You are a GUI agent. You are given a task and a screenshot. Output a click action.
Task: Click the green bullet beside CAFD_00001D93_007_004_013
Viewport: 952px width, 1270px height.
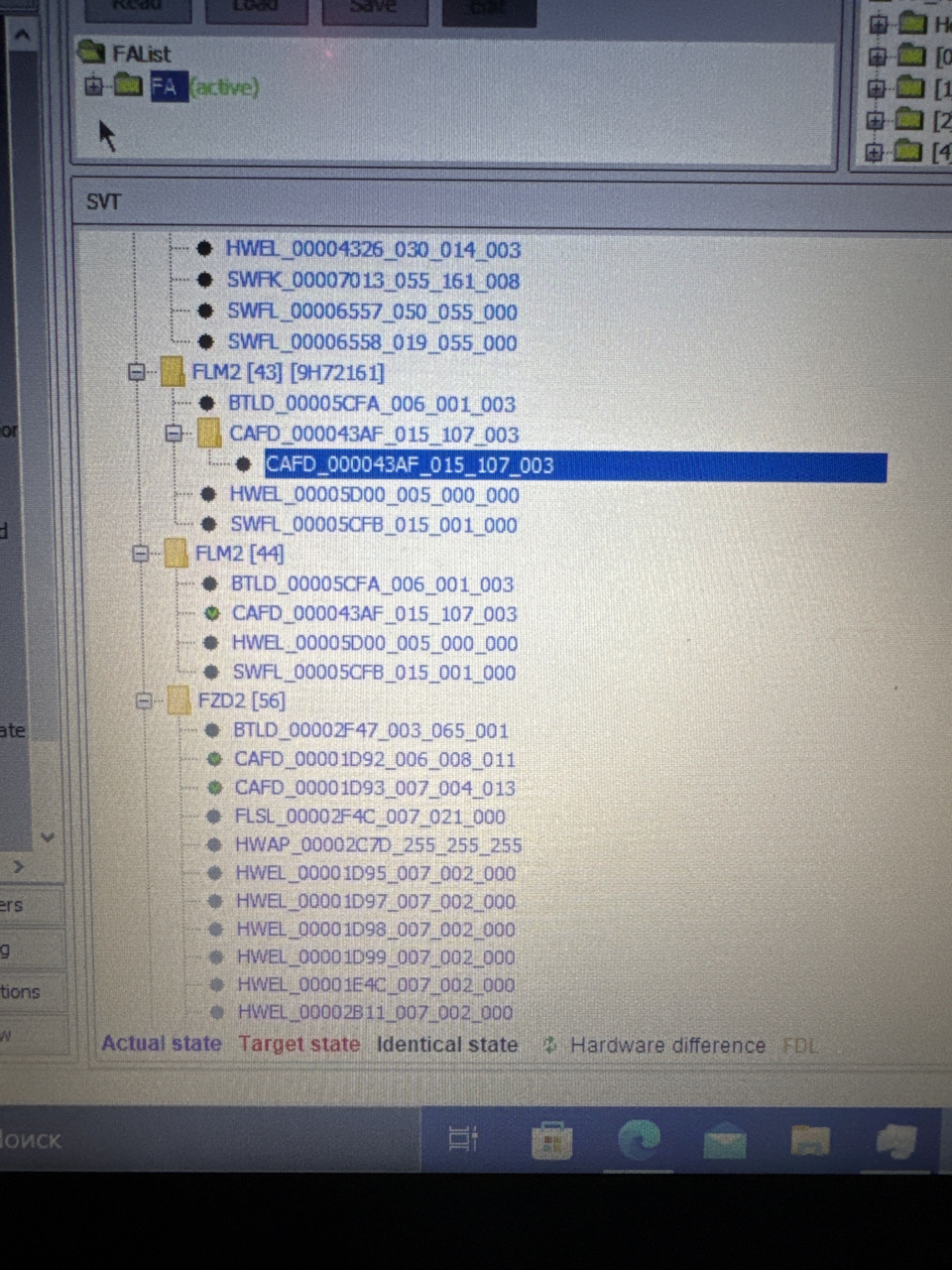pos(213,788)
